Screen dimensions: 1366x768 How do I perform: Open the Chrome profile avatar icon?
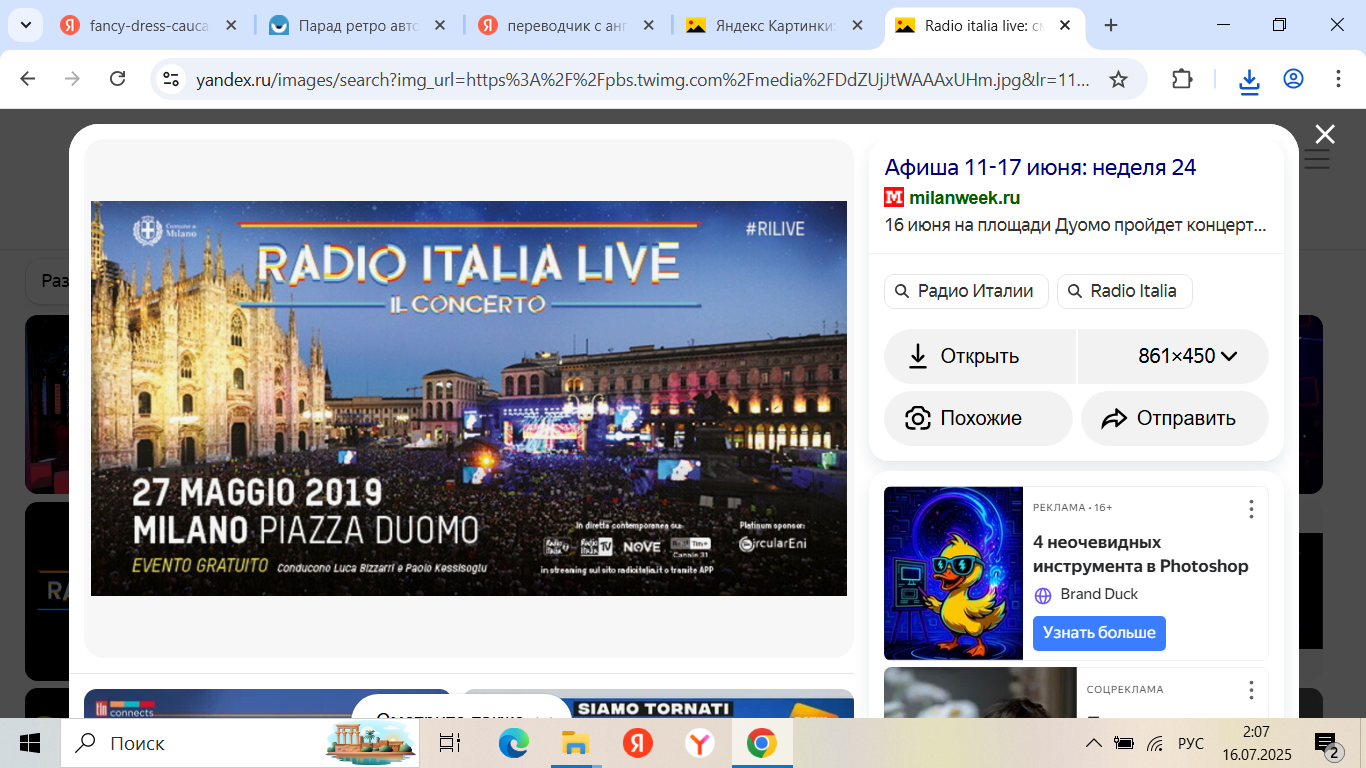click(1293, 79)
